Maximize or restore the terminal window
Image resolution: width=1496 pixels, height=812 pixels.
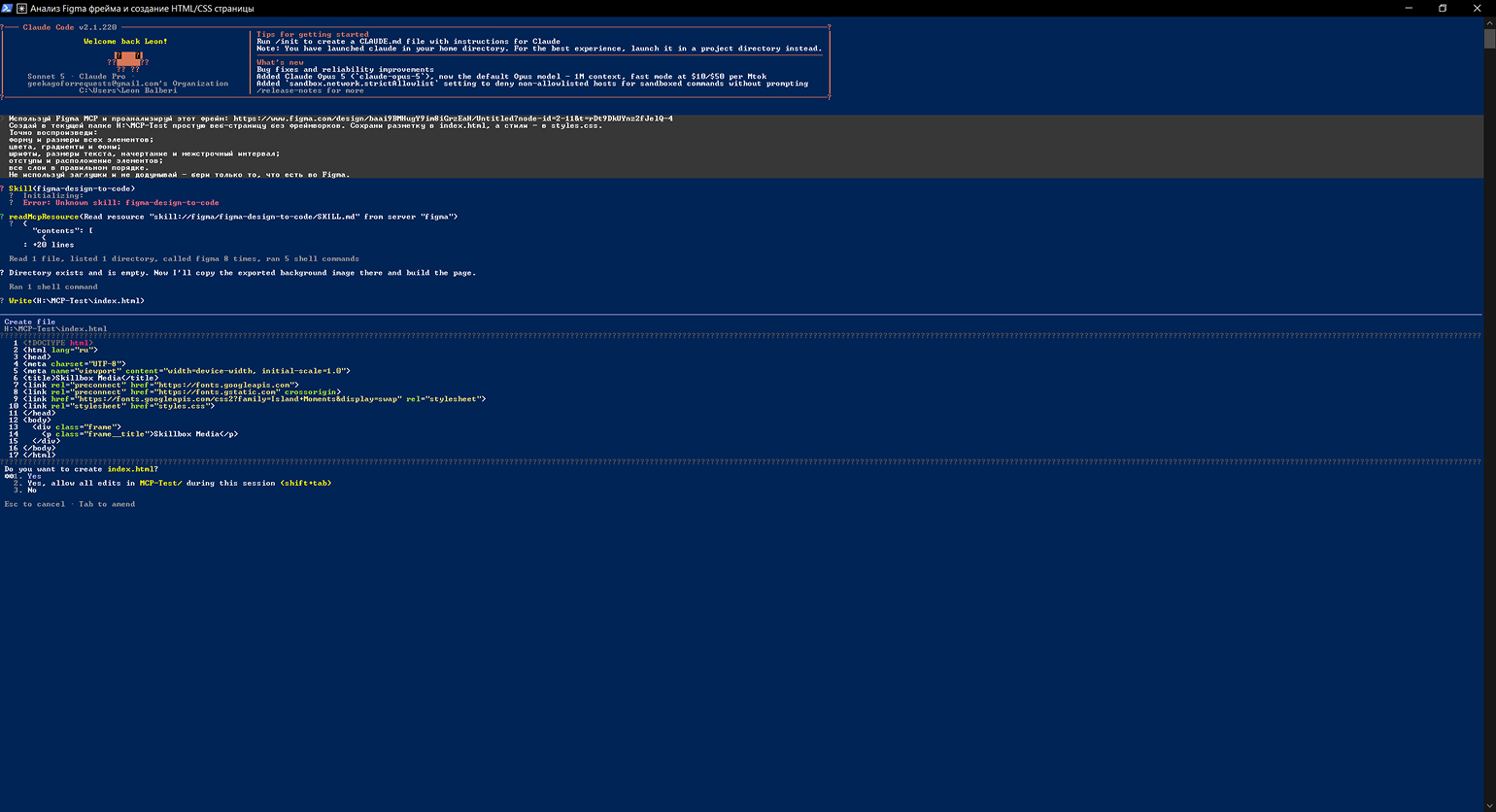1443,8
